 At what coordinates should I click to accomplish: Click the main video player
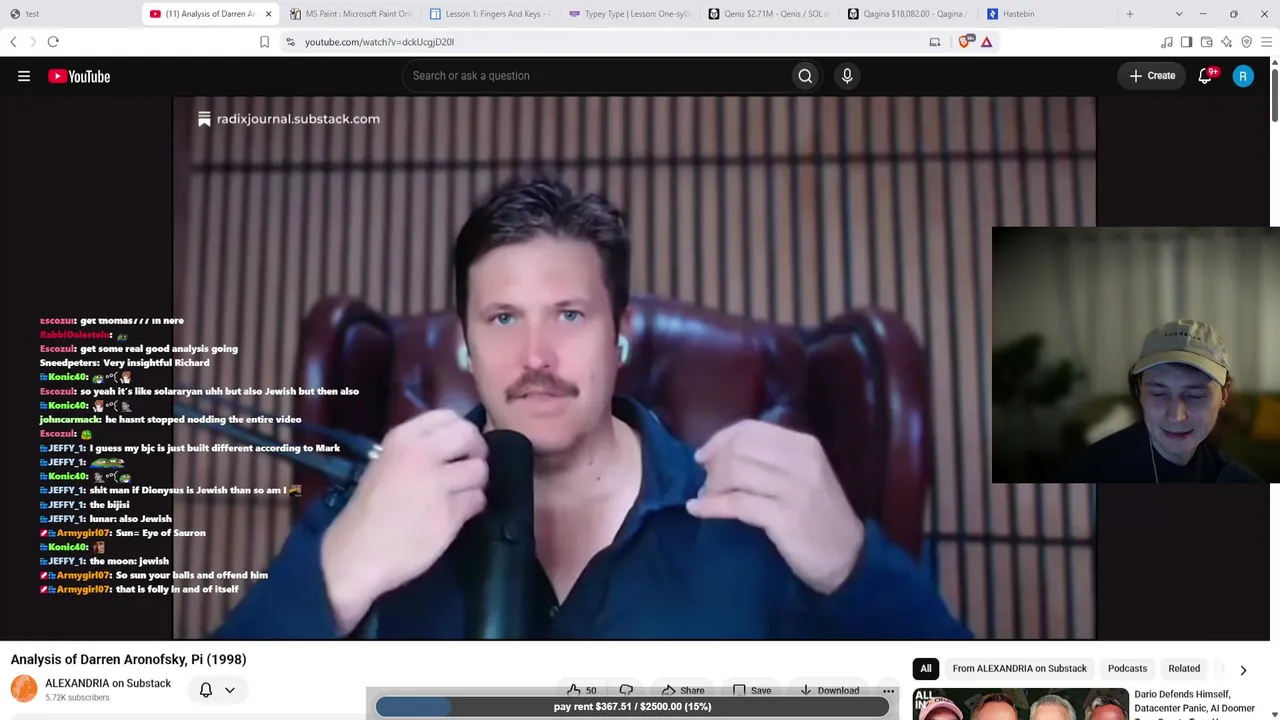pos(634,368)
